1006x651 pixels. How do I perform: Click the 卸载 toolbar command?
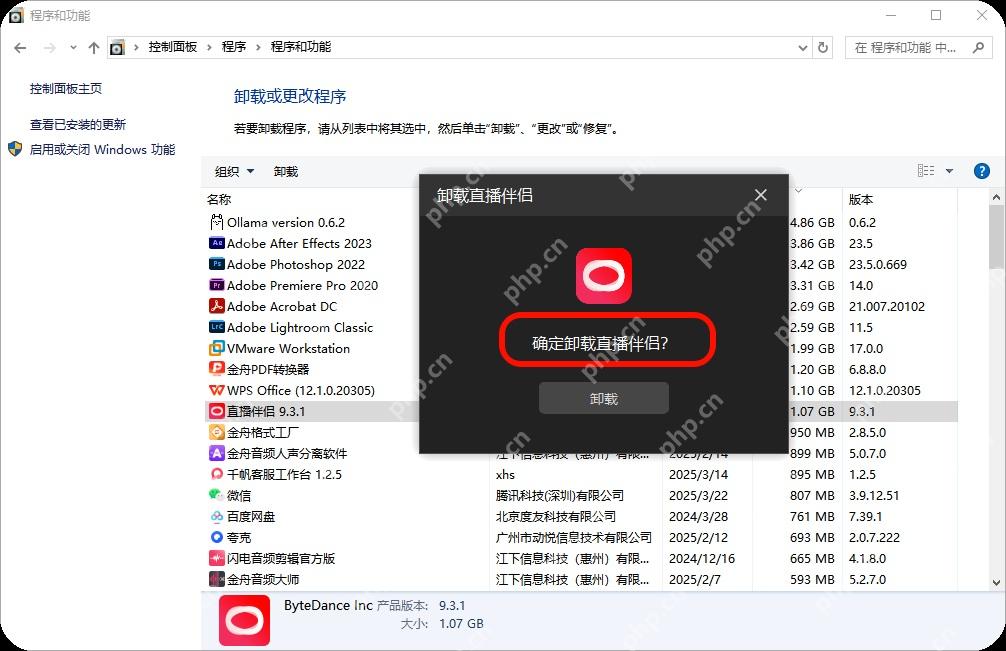pos(286,171)
